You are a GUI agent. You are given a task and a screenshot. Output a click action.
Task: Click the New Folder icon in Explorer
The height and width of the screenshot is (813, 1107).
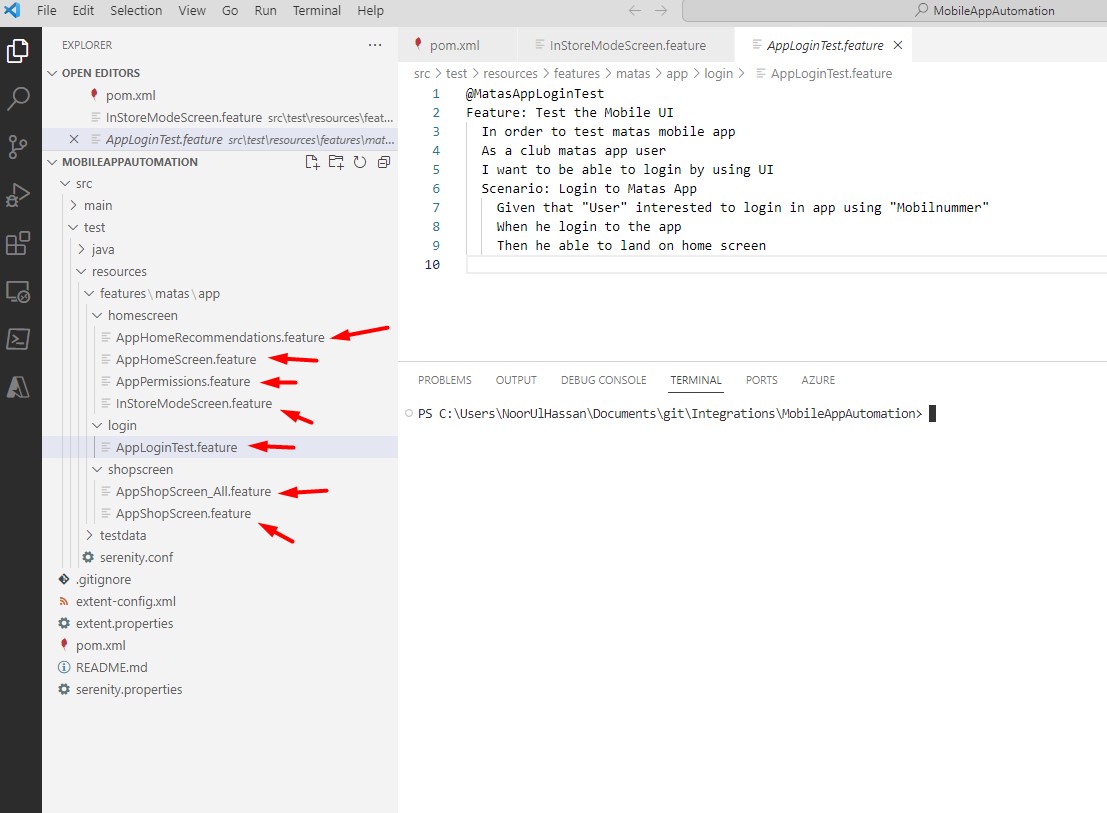click(336, 162)
